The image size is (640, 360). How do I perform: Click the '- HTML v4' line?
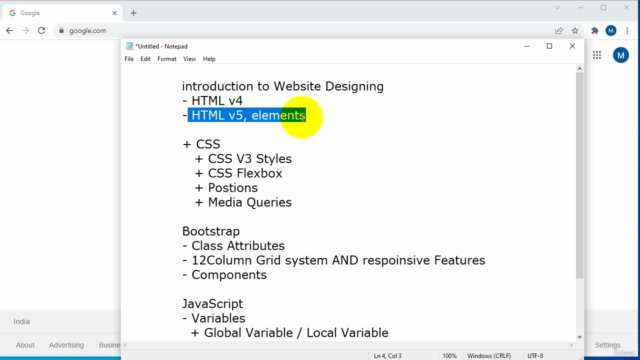tap(212, 100)
